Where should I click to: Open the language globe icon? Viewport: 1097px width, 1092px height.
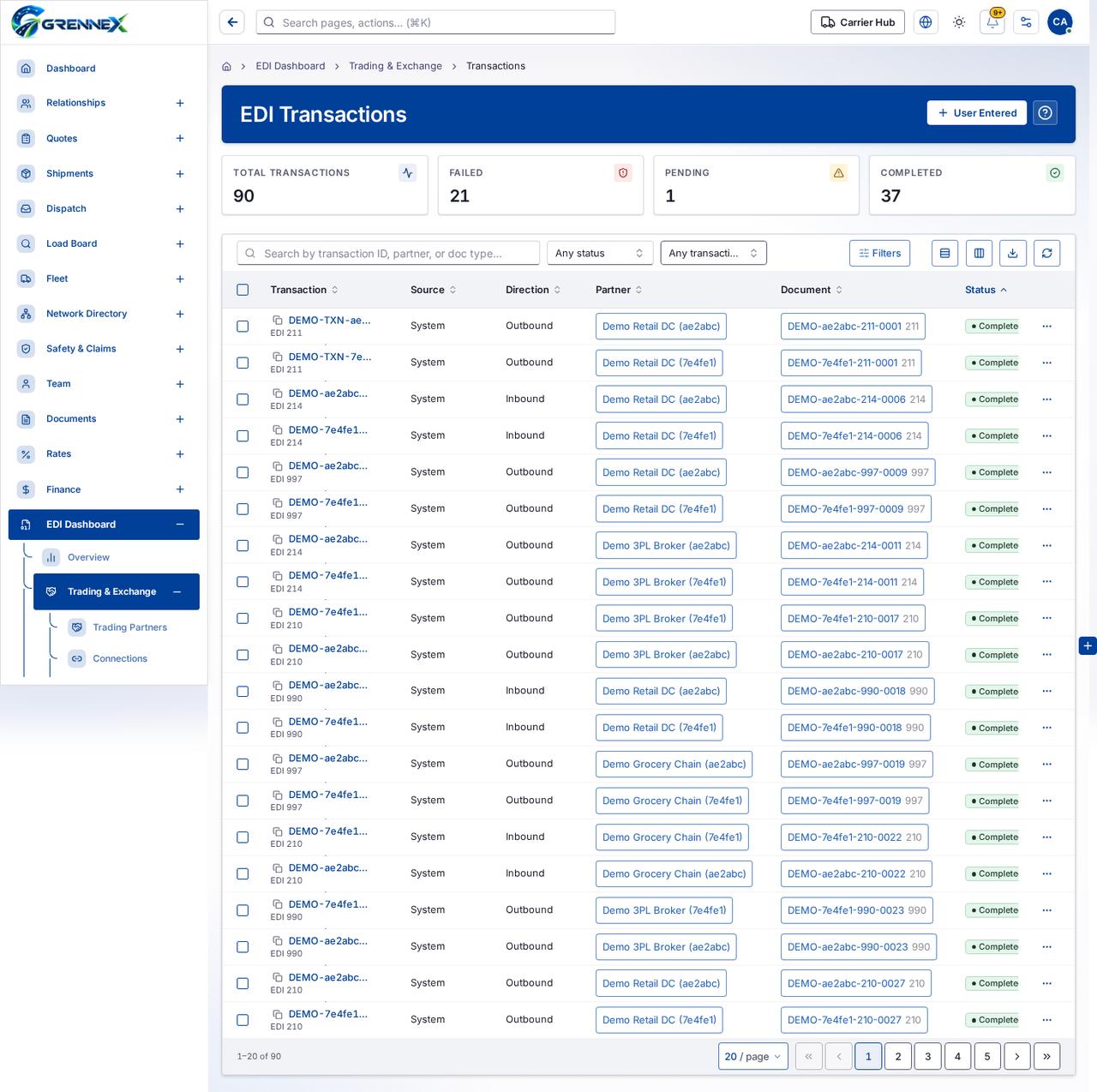point(926,22)
